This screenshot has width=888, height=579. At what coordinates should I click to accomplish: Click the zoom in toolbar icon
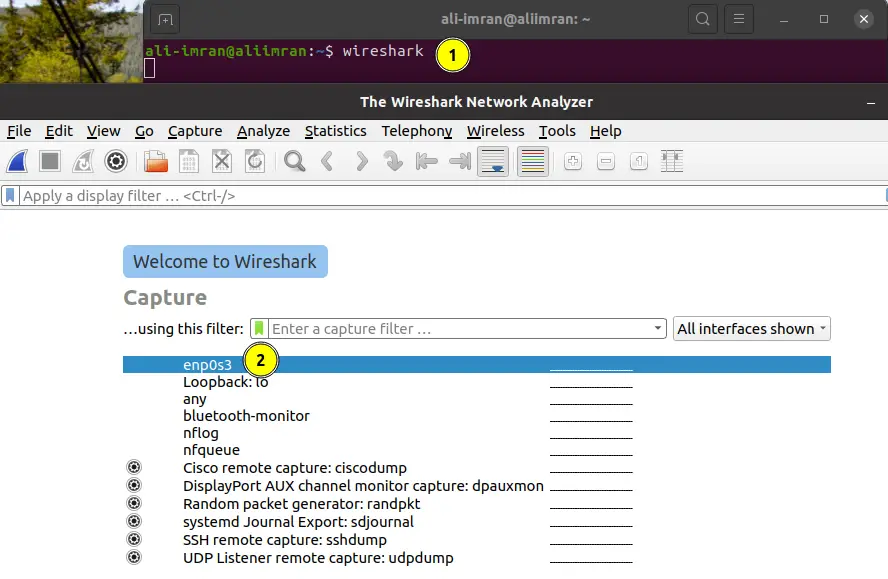[x=573, y=161]
